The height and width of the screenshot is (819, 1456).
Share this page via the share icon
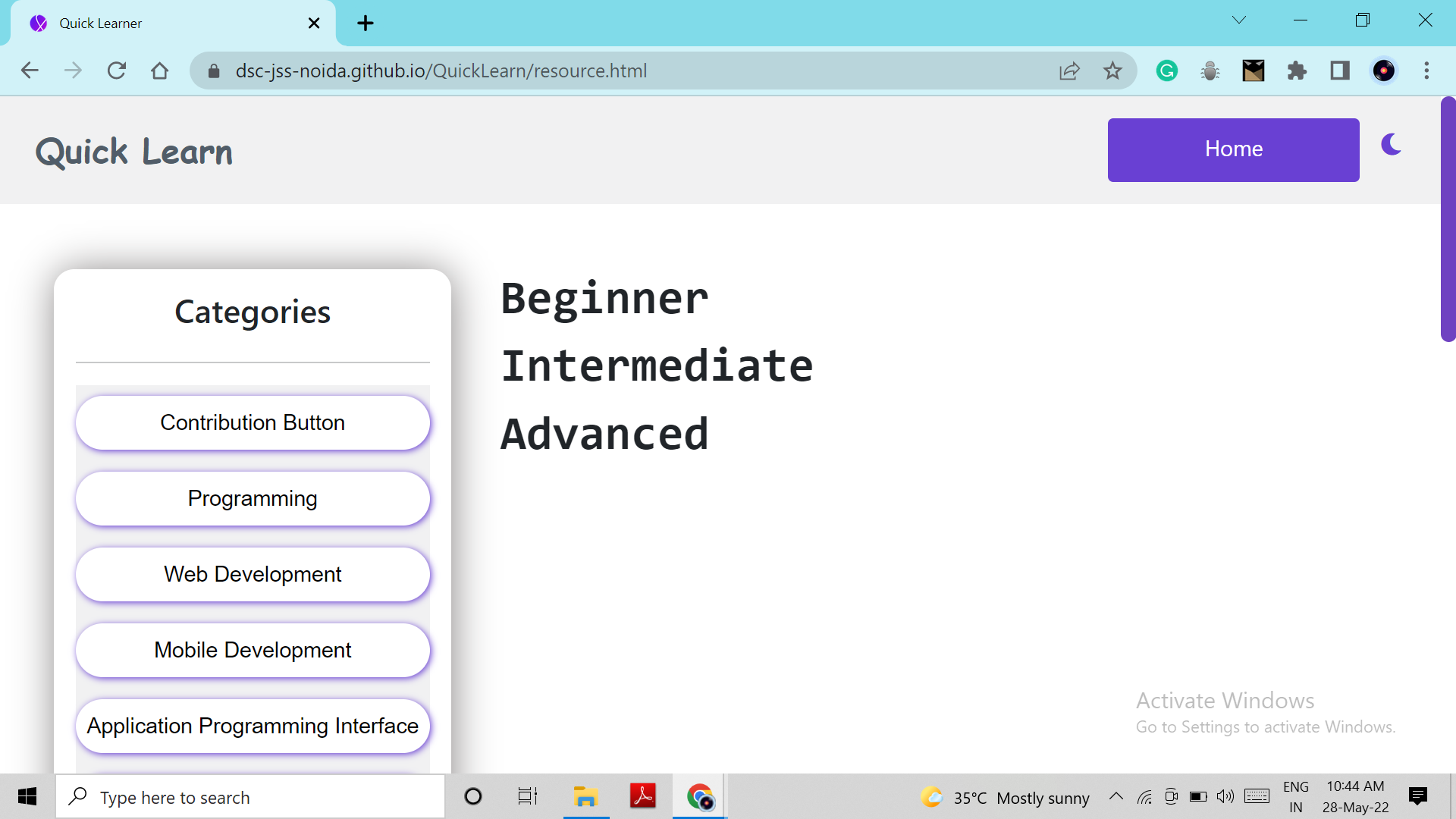click(x=1069, y=71)
